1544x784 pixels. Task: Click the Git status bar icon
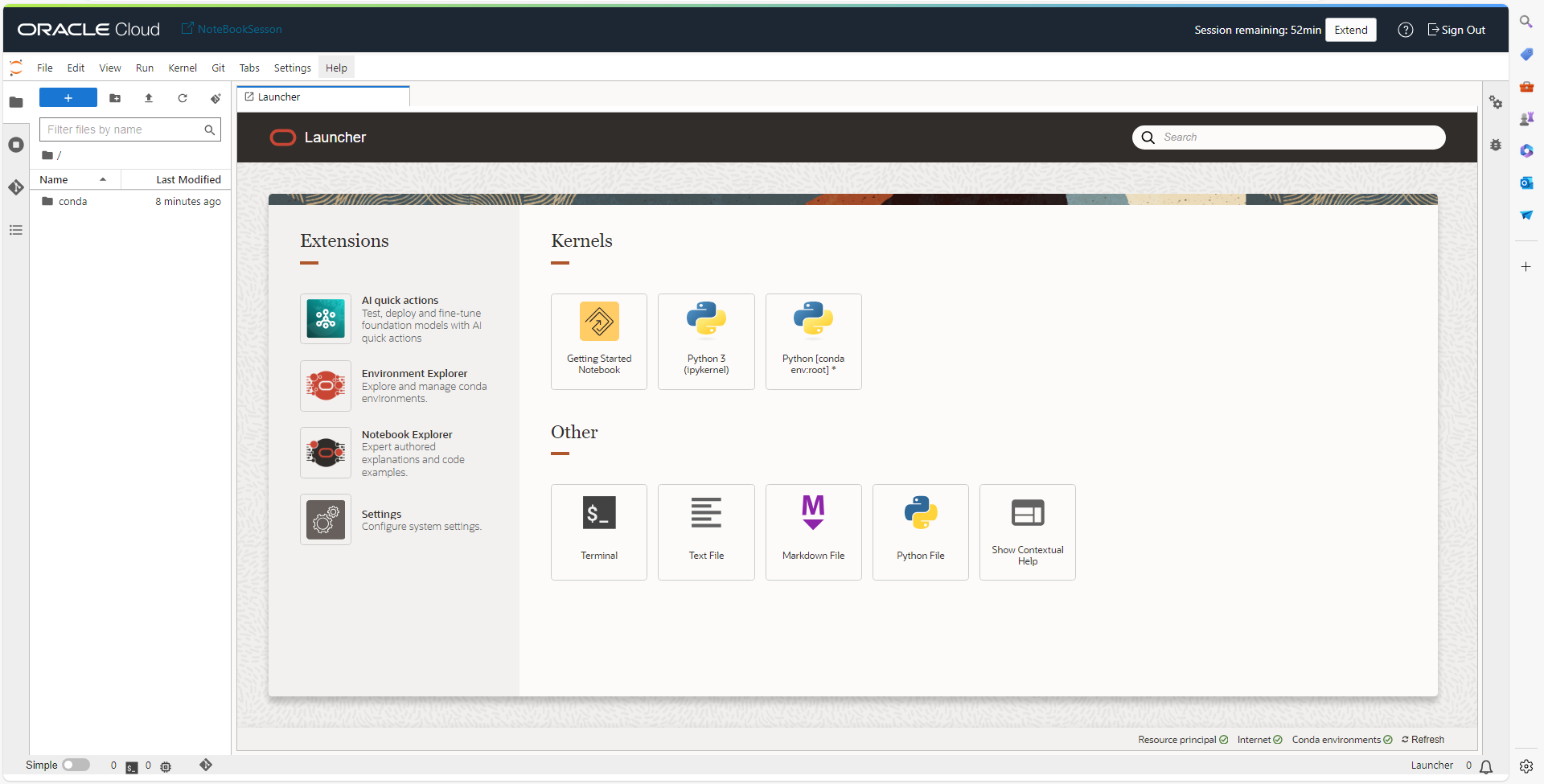[206, 765]
